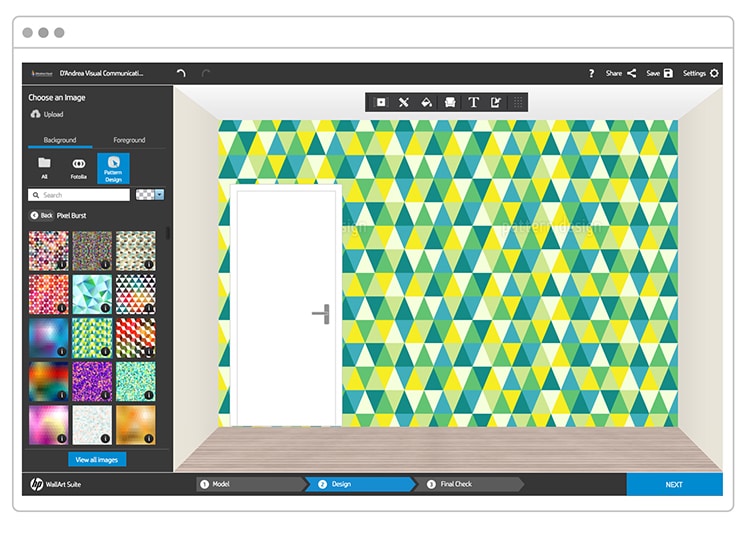Click the Settings label in top bar
Viewport: 750px width, 536px height.
tap(694, 73)
